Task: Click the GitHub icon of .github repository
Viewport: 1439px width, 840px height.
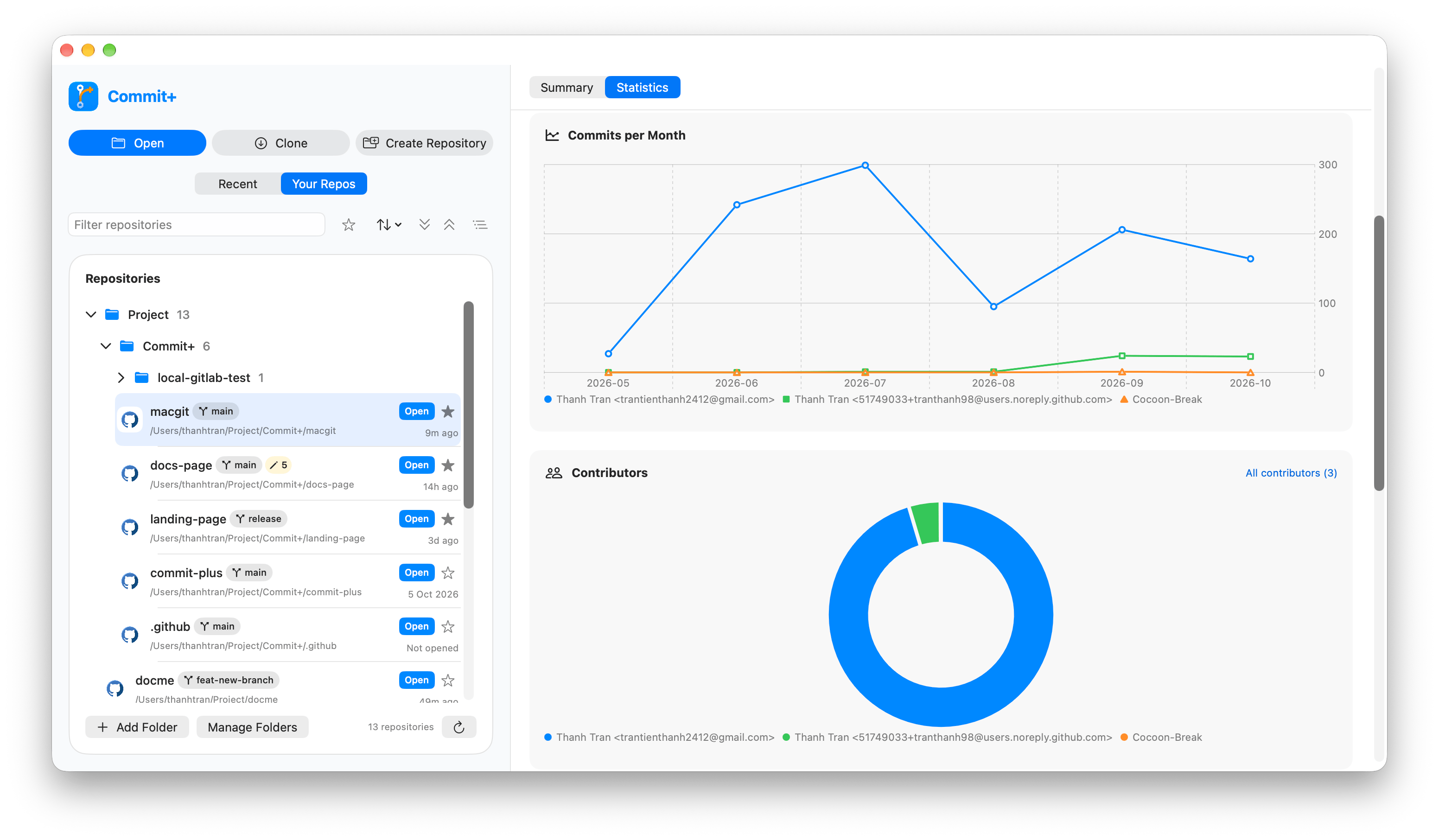Action: pos(130,635)
